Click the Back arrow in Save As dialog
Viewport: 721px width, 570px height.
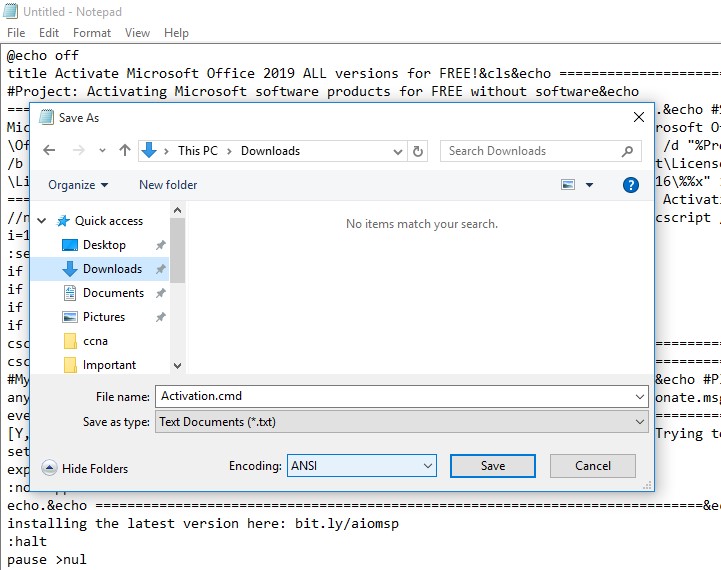click(49, 150)
